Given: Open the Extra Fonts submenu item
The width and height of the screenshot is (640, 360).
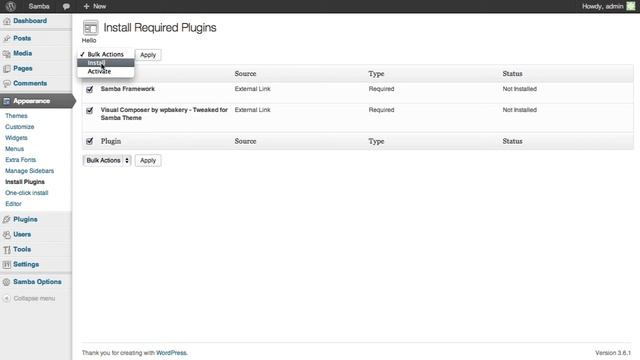Looking at the screenshot, I should pyautogui.click(x=20, y=160).
